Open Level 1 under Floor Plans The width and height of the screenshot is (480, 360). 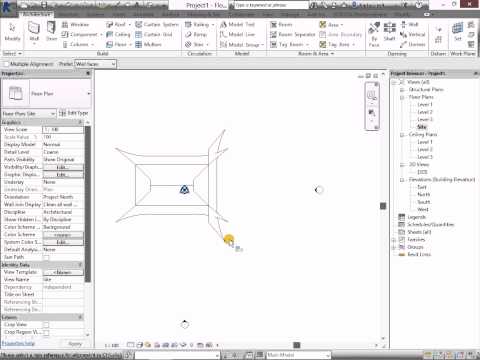(425, 105)
